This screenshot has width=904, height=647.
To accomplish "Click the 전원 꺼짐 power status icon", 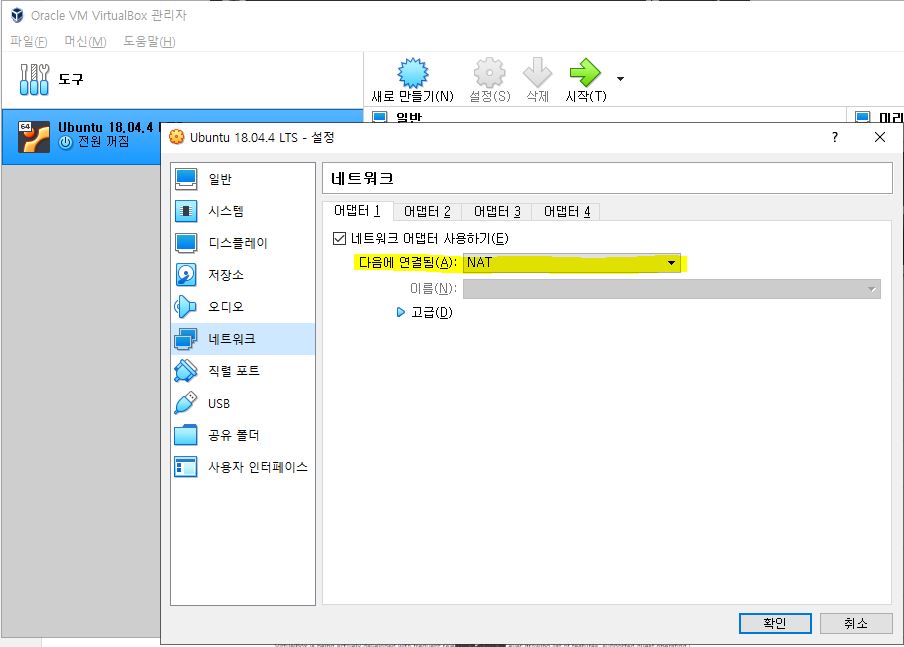I will click(66, 142).
